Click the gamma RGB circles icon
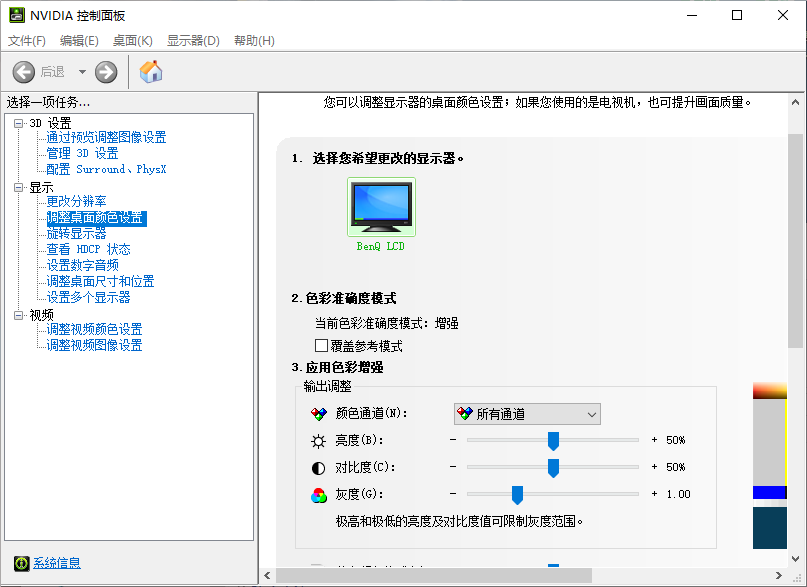The image size is (807, 587). [319, 495]
